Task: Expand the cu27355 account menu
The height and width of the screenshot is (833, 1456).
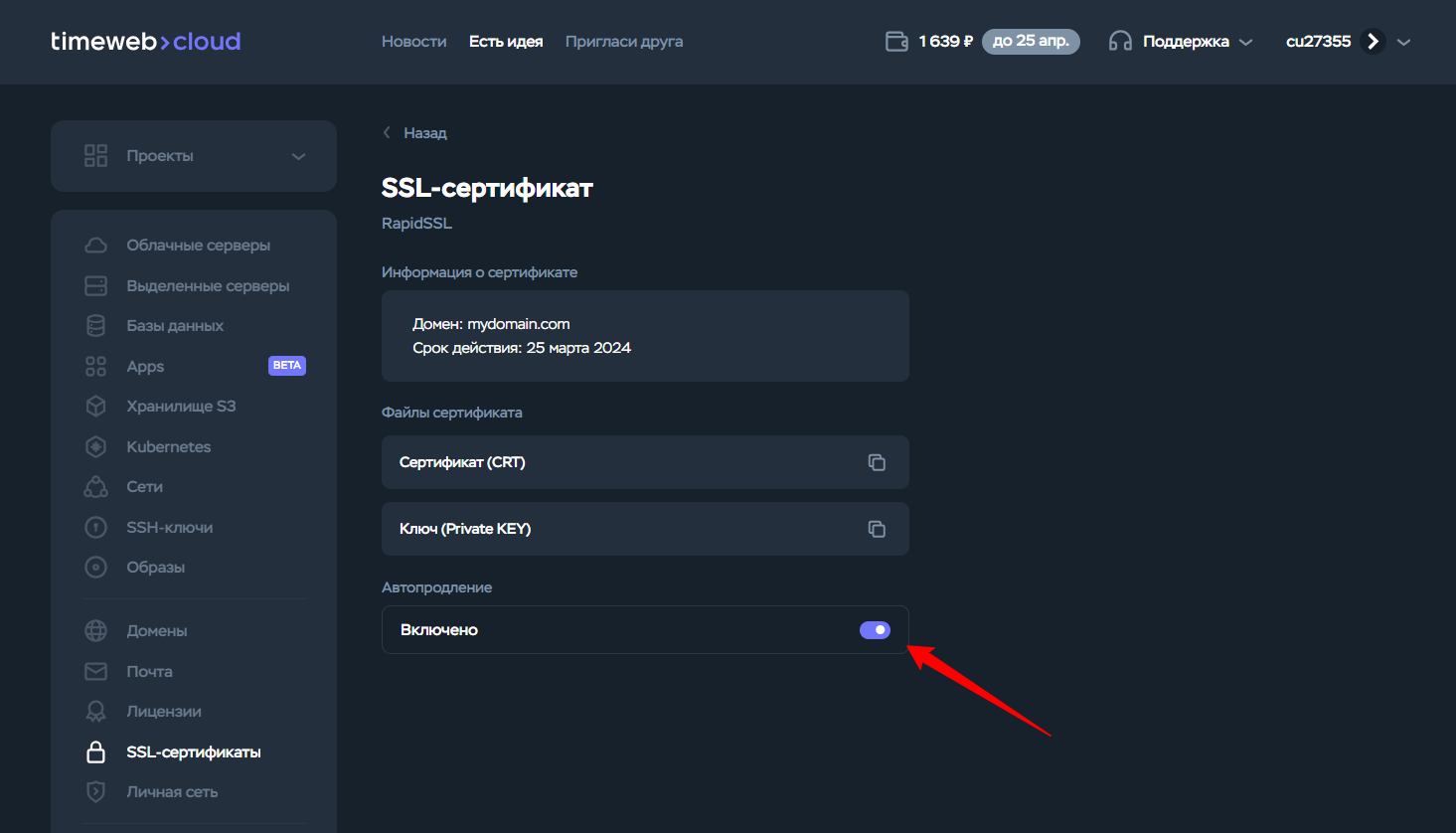Action: pyautogui.click(x=1403, y=41)
